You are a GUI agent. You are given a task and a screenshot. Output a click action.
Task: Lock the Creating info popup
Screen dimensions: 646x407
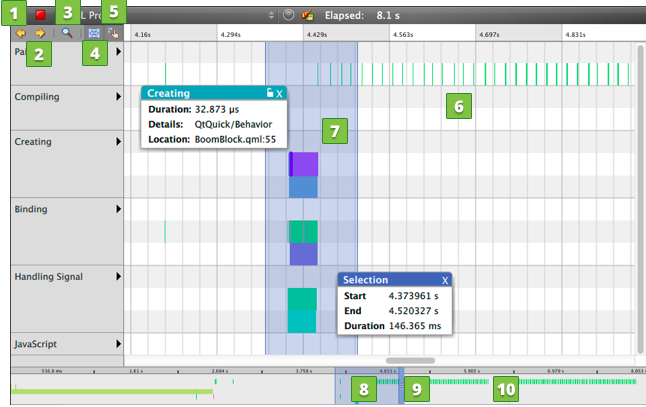point(269,93)
